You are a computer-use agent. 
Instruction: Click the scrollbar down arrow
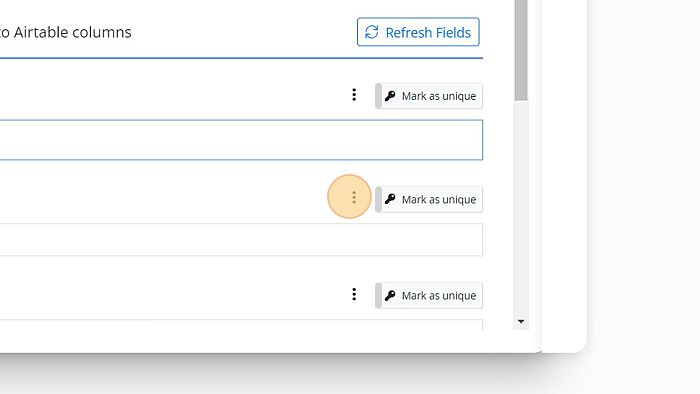[521, 321]
